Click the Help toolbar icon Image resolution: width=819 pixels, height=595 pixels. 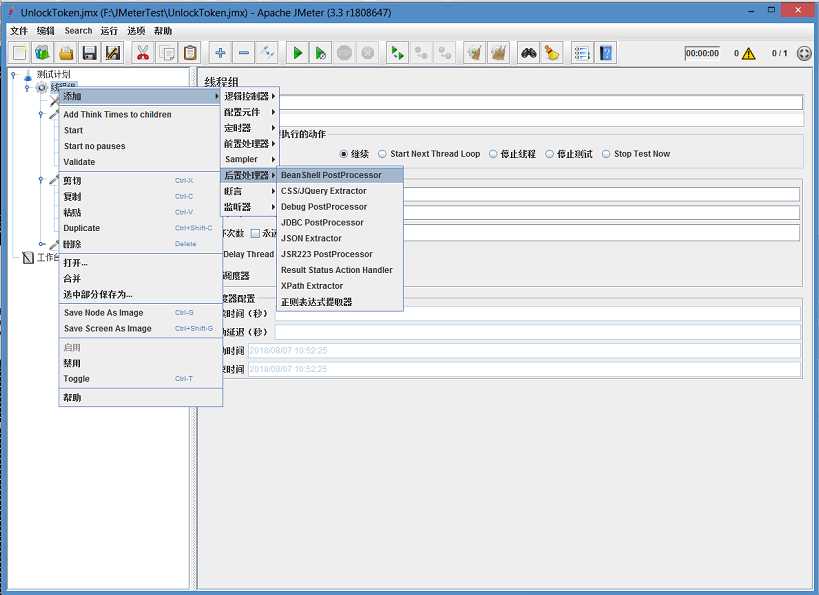tap(606, 53)
